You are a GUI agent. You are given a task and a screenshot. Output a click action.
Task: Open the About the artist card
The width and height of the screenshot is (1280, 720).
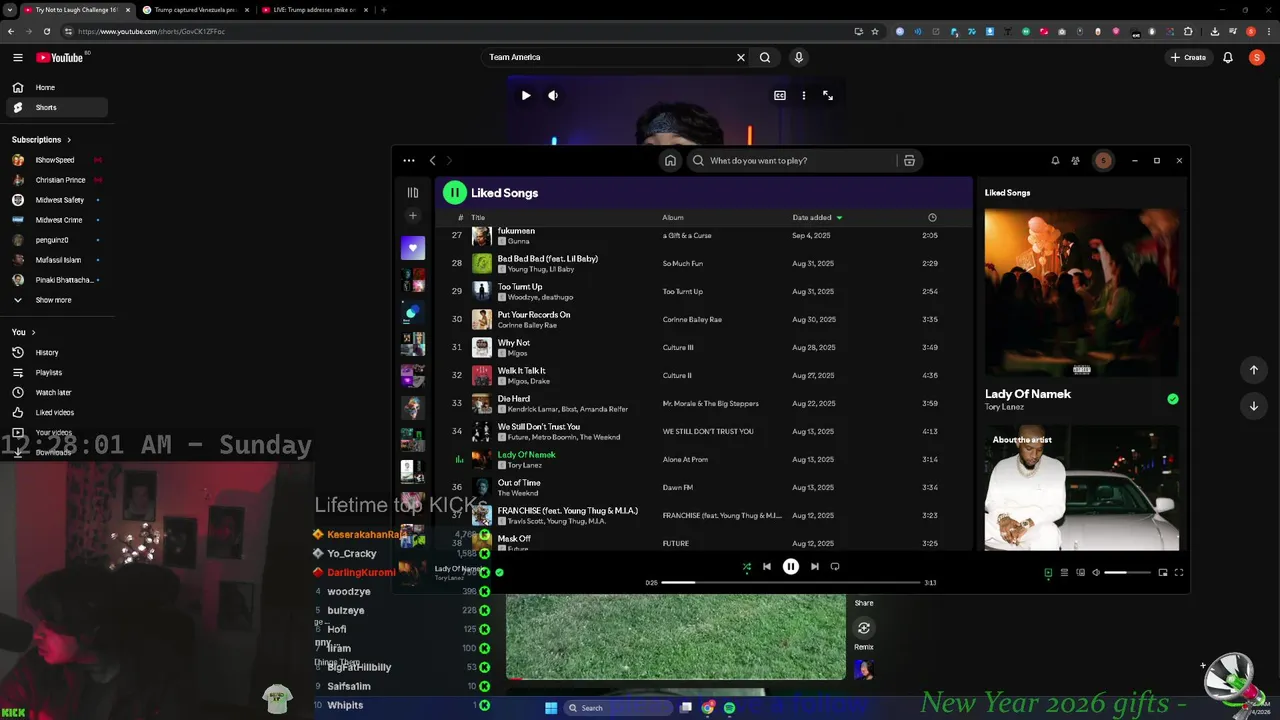pyautogui.click(x=1082, y=488)
